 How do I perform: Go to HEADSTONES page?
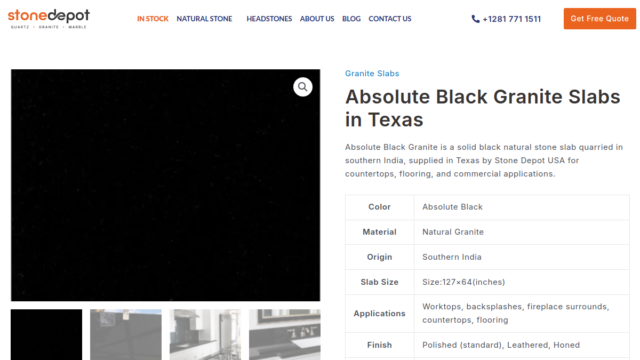[x=269, y=19]
